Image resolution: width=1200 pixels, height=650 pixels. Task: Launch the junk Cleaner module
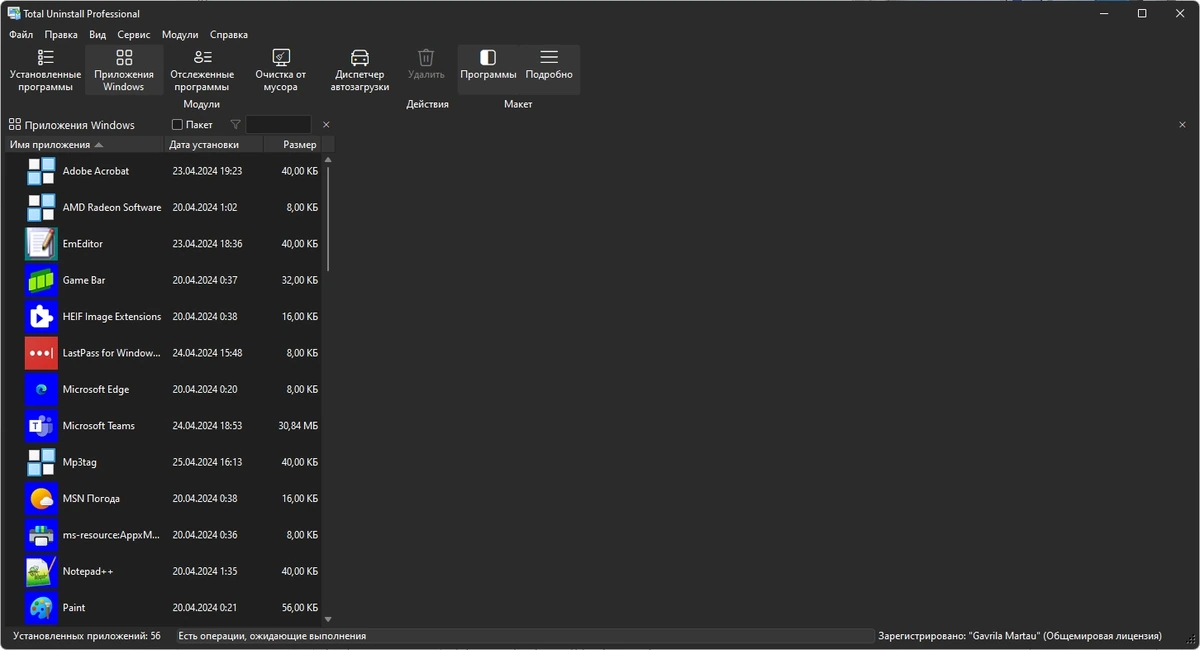[x=281, y=70]
